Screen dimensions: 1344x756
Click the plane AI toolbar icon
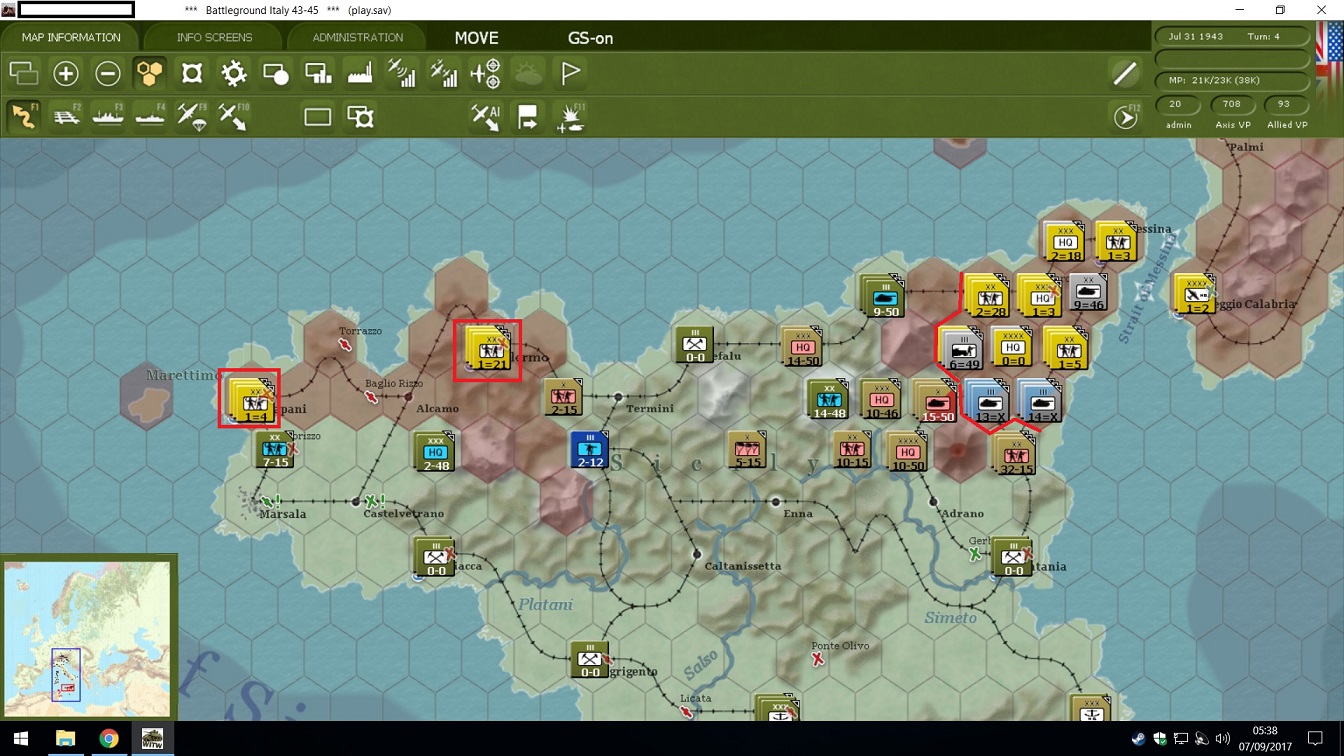486,117
